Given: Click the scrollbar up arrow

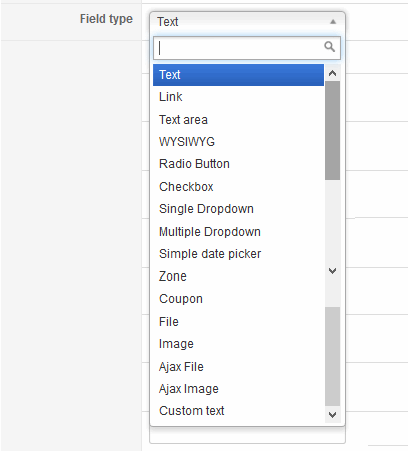Looking at the screenshot, I should (x=332, y=73).
